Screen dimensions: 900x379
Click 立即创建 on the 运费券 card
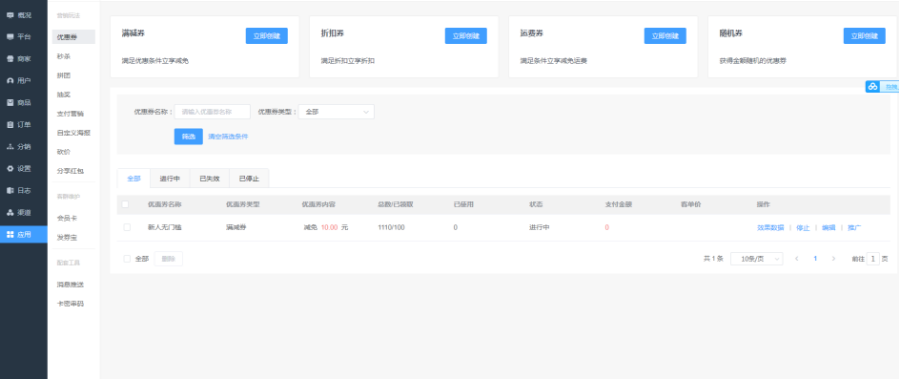click(x=665, y=36)
